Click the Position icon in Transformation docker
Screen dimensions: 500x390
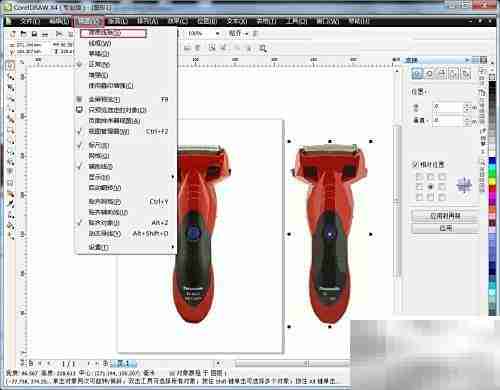tap(417, 73)
